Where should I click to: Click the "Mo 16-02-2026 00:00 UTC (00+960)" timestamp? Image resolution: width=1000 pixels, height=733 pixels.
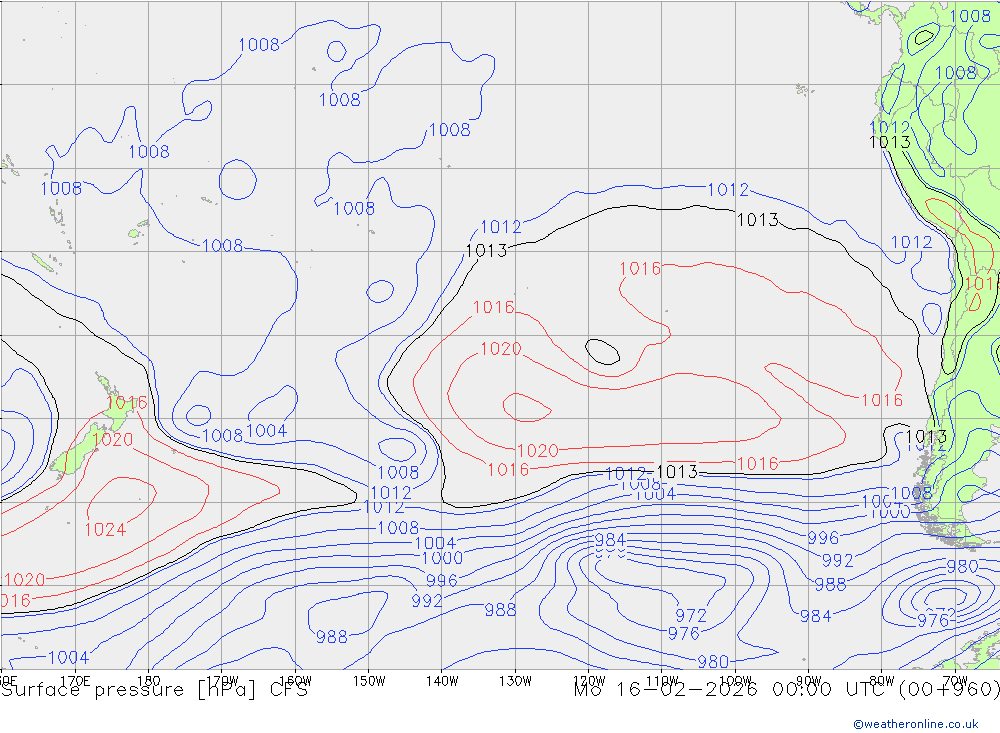tap(787, 690)
